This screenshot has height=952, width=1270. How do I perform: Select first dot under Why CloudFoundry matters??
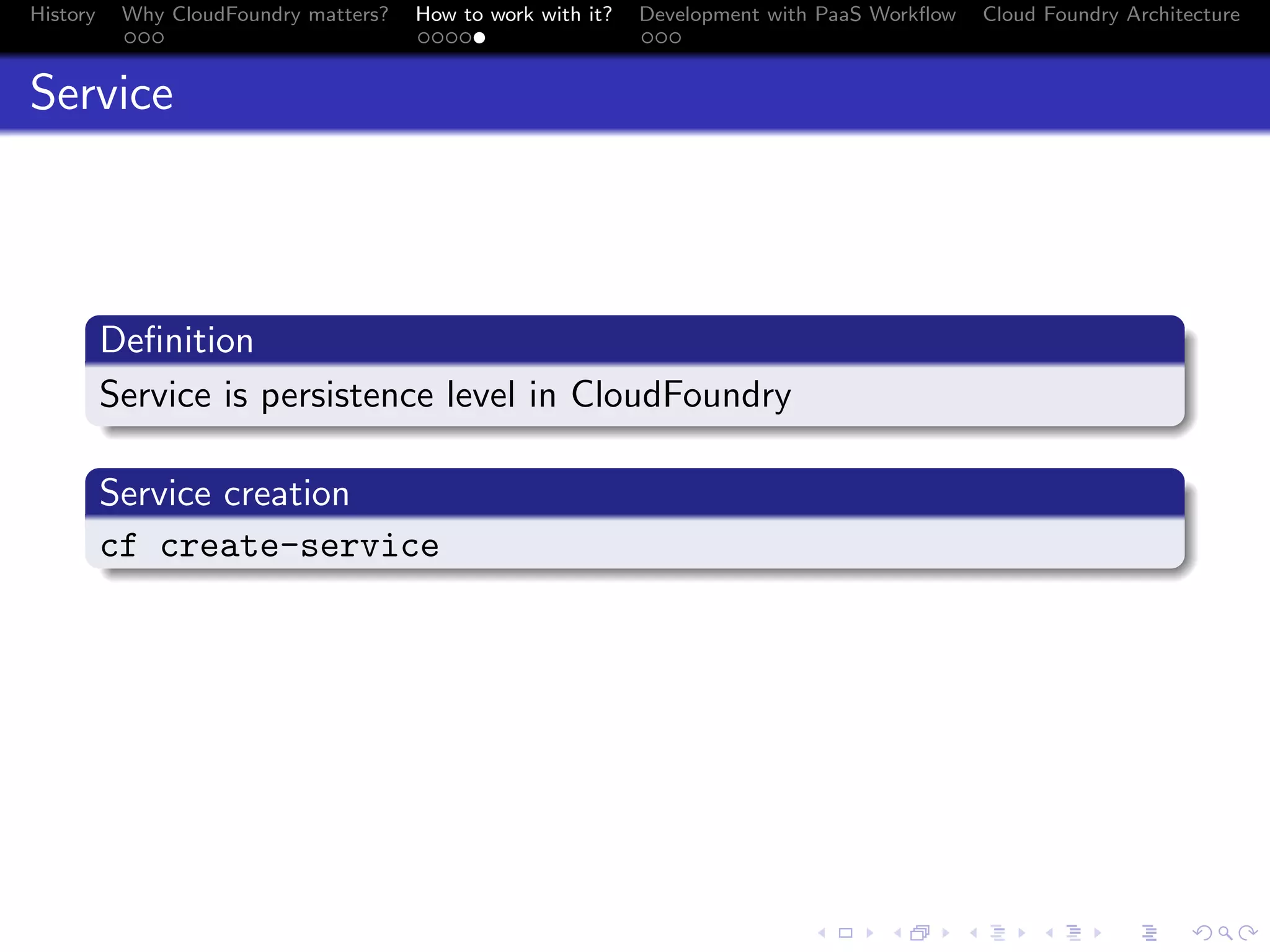click(x=130, y=38)
